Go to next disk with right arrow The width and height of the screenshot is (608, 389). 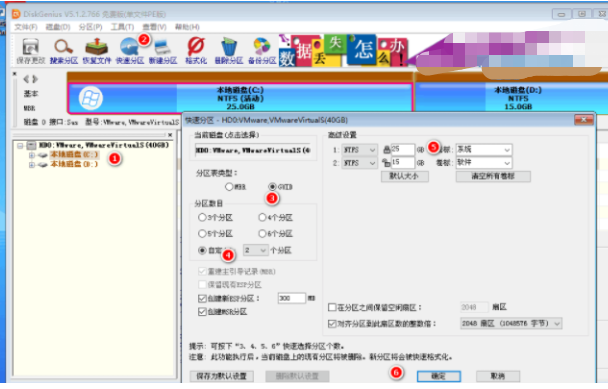(x=35, y=79)
